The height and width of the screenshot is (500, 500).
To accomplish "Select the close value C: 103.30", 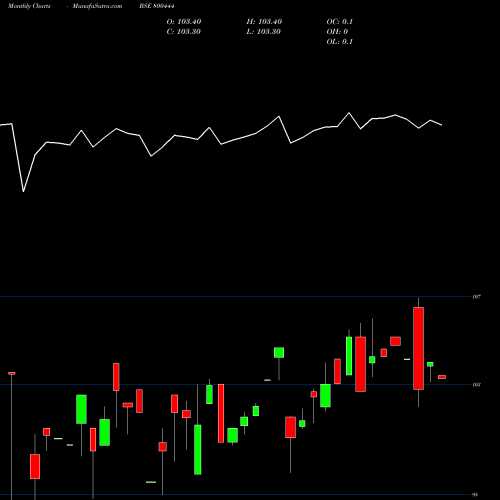I will (x=183, y=32).
